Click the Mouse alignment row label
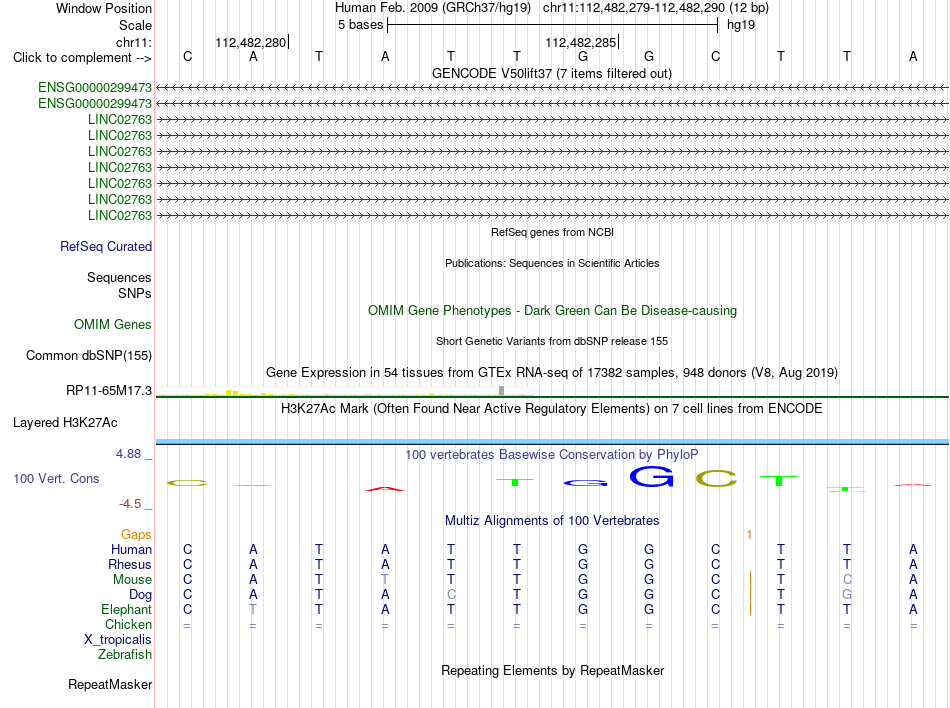The height and width of the screenshot is (708, 950). pyautogui.click(x=132, y=580)
